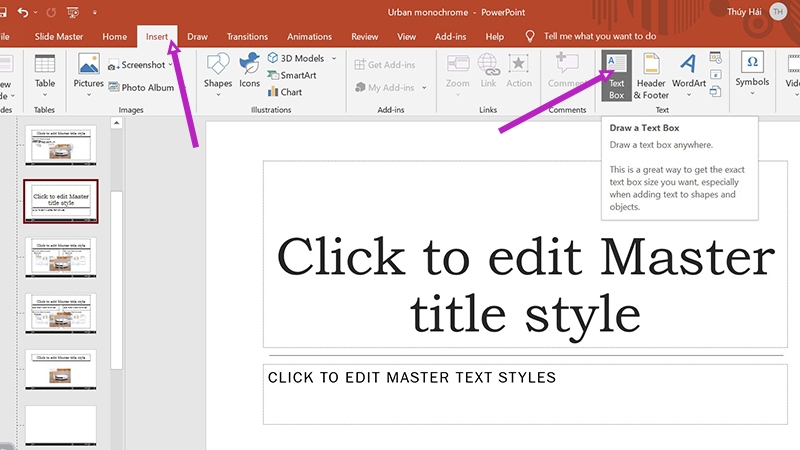Expand the Screenshot dropdown arrow

click(170, 64)
